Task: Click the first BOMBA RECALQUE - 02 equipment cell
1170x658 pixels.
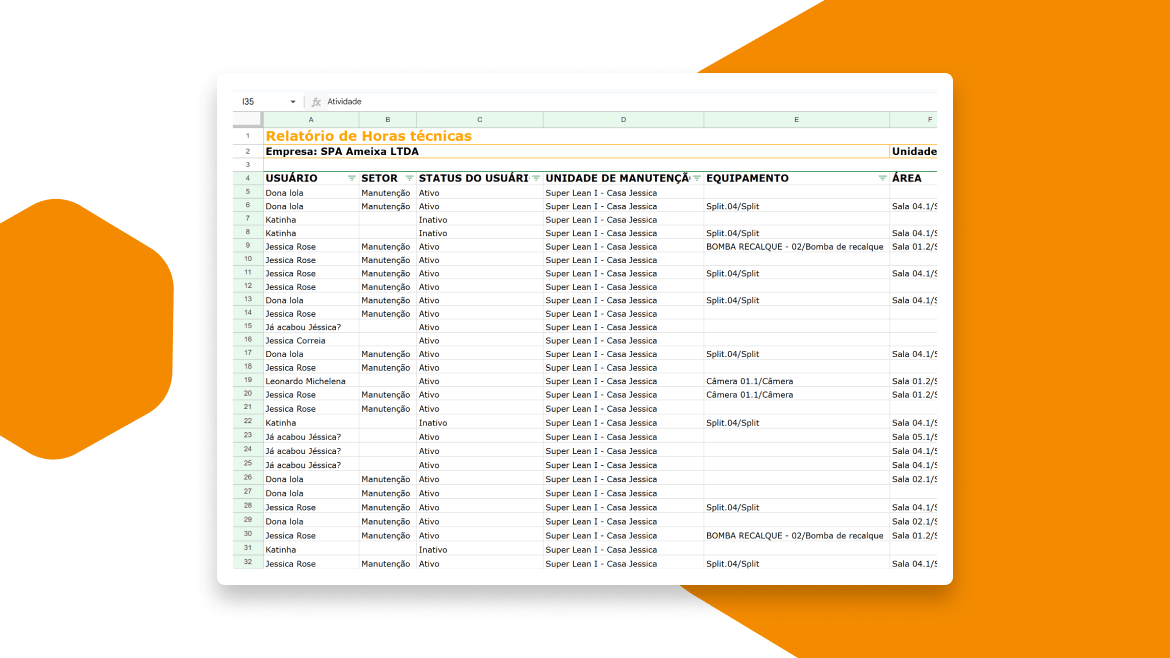Action: [794, 246]
